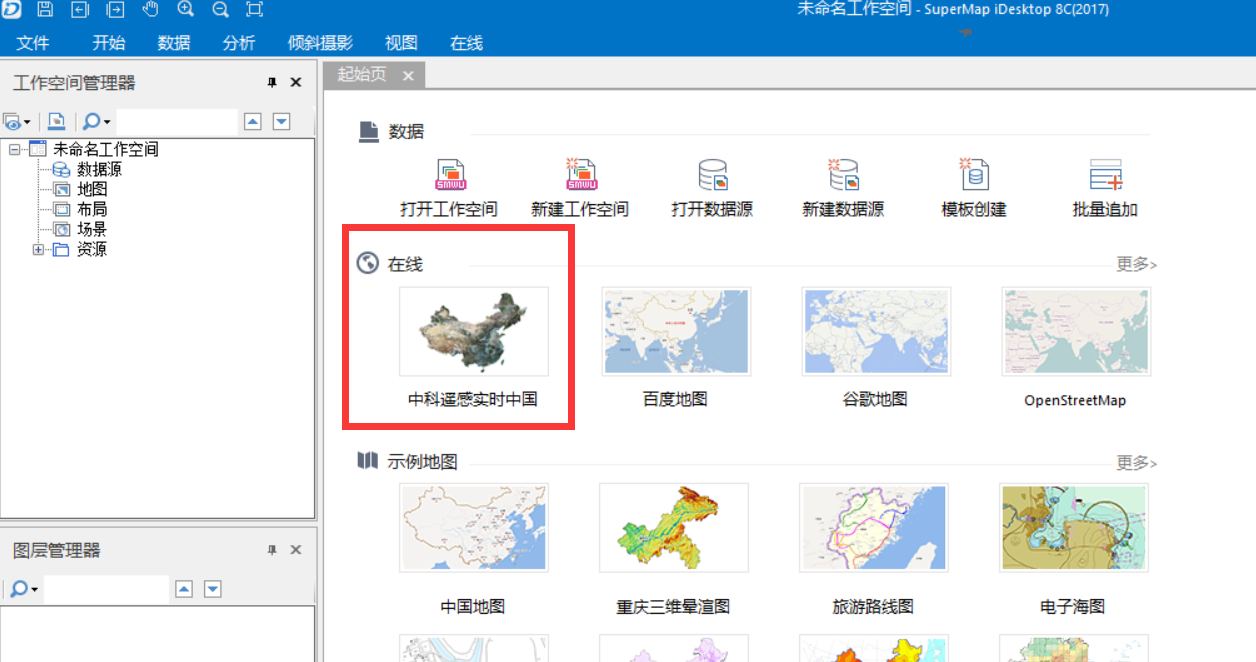This screenshot has width=1256, height=662.
Task: Click the full extent view icon
Action: [255, 10]
